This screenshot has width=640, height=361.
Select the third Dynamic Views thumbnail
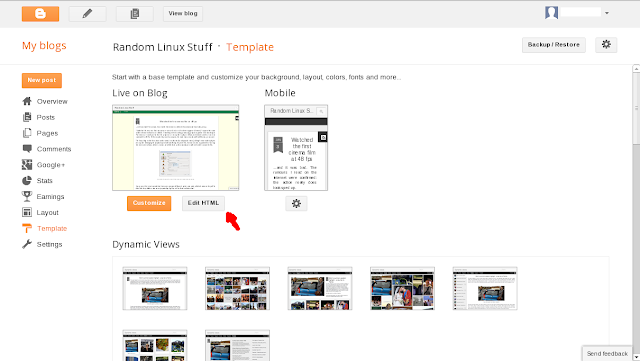pyautogui.click(x=320, y=288)
